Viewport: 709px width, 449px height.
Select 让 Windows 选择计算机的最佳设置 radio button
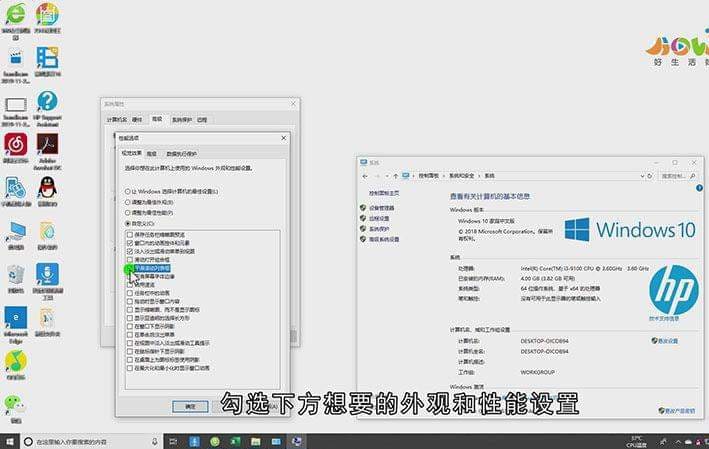128,191
